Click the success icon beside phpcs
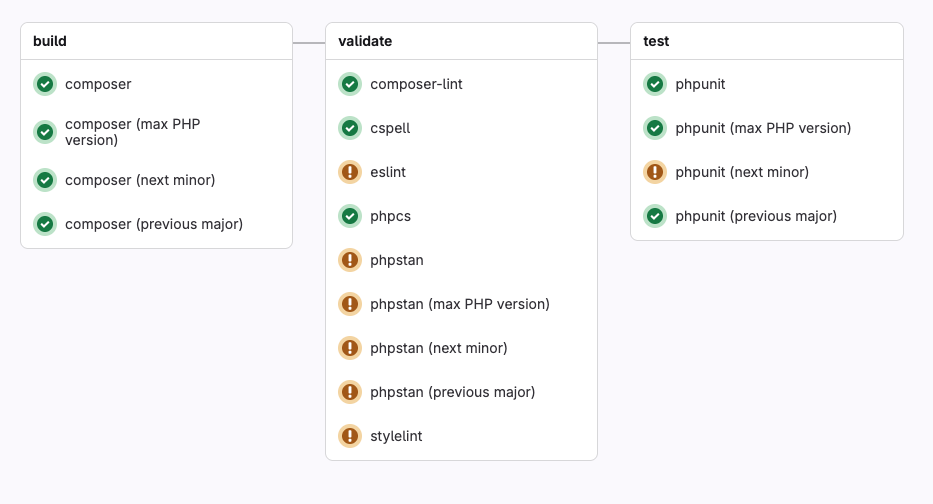 pyautogui.click(x=350, y=216)
